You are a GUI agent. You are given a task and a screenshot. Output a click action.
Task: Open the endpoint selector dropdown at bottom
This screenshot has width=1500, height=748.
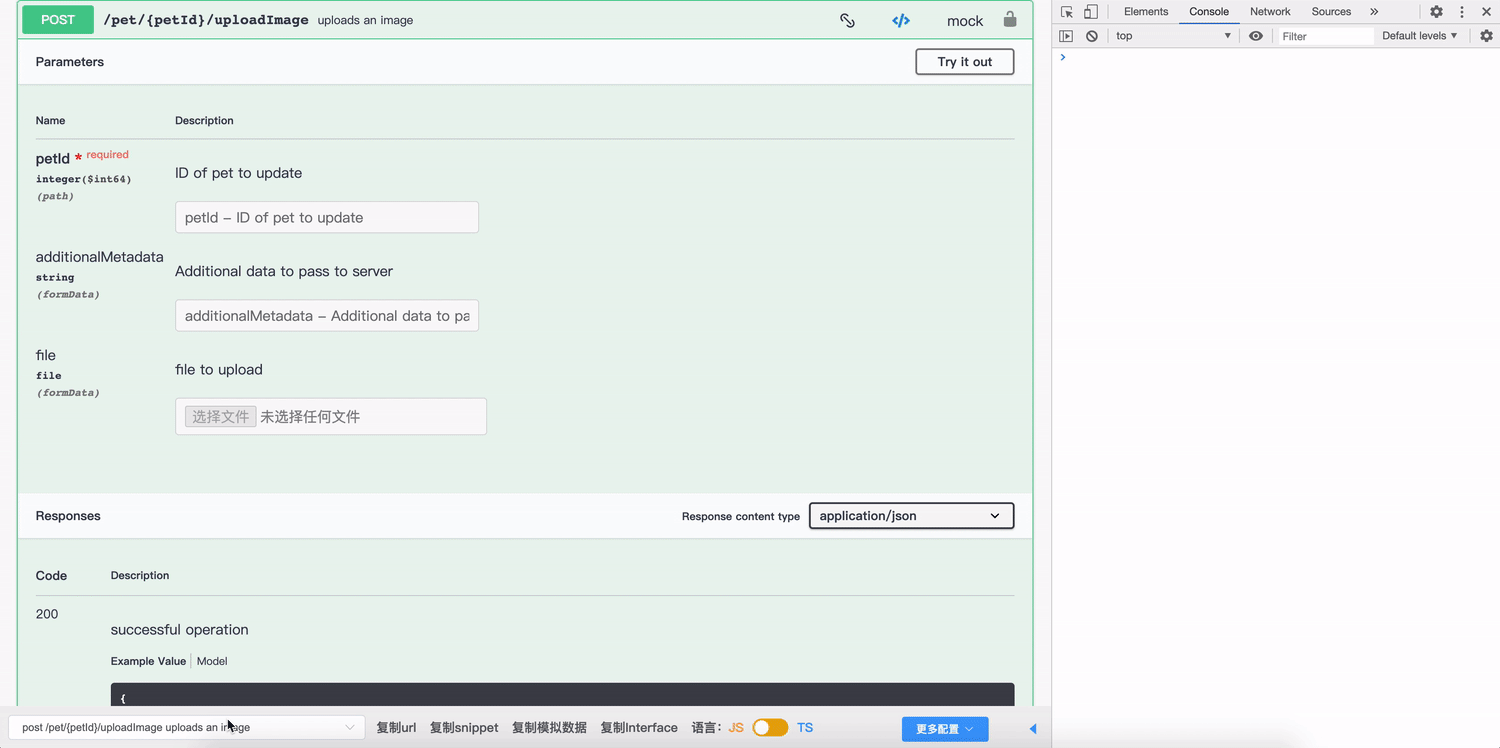click(x=188, y=728)
